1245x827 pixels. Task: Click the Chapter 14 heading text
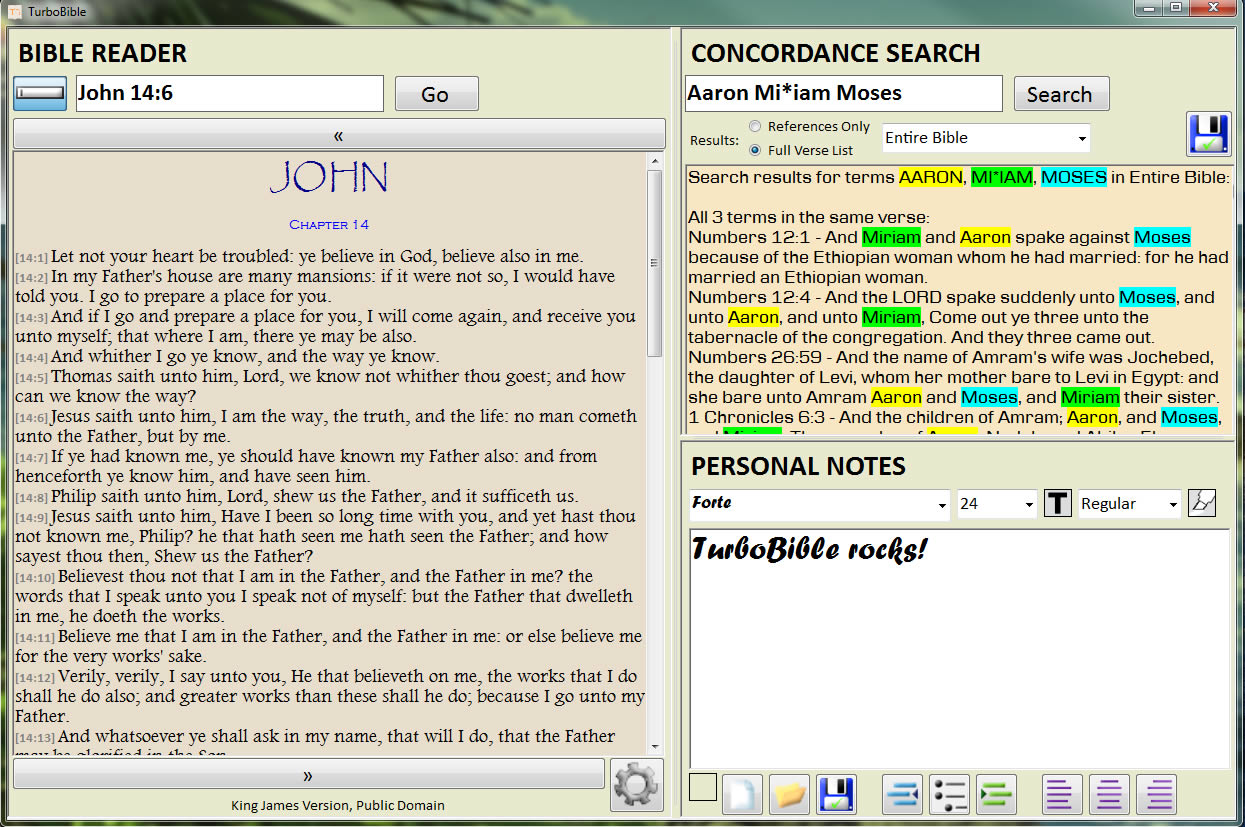329,224
